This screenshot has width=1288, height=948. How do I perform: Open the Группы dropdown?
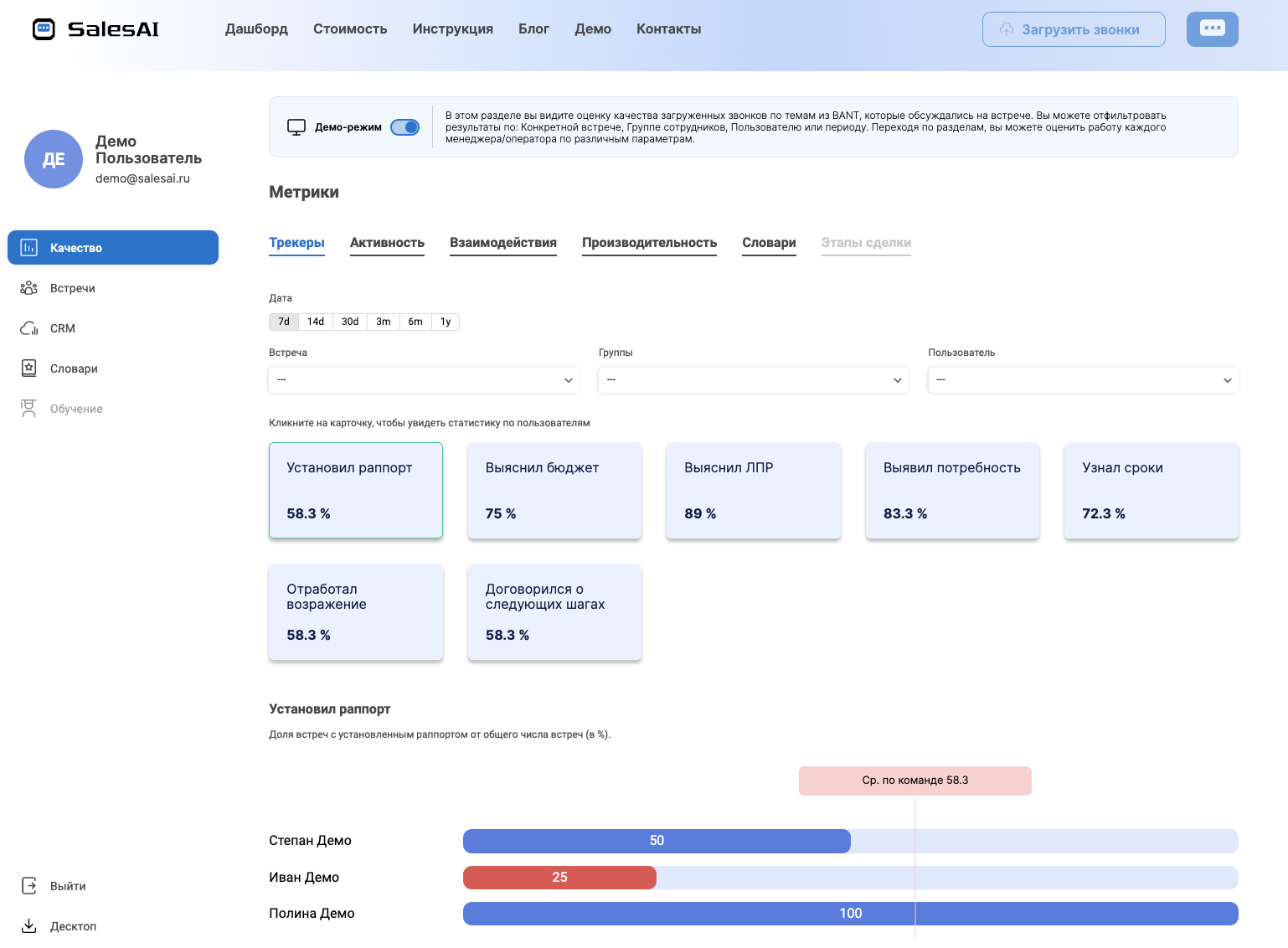click(753, 380)
